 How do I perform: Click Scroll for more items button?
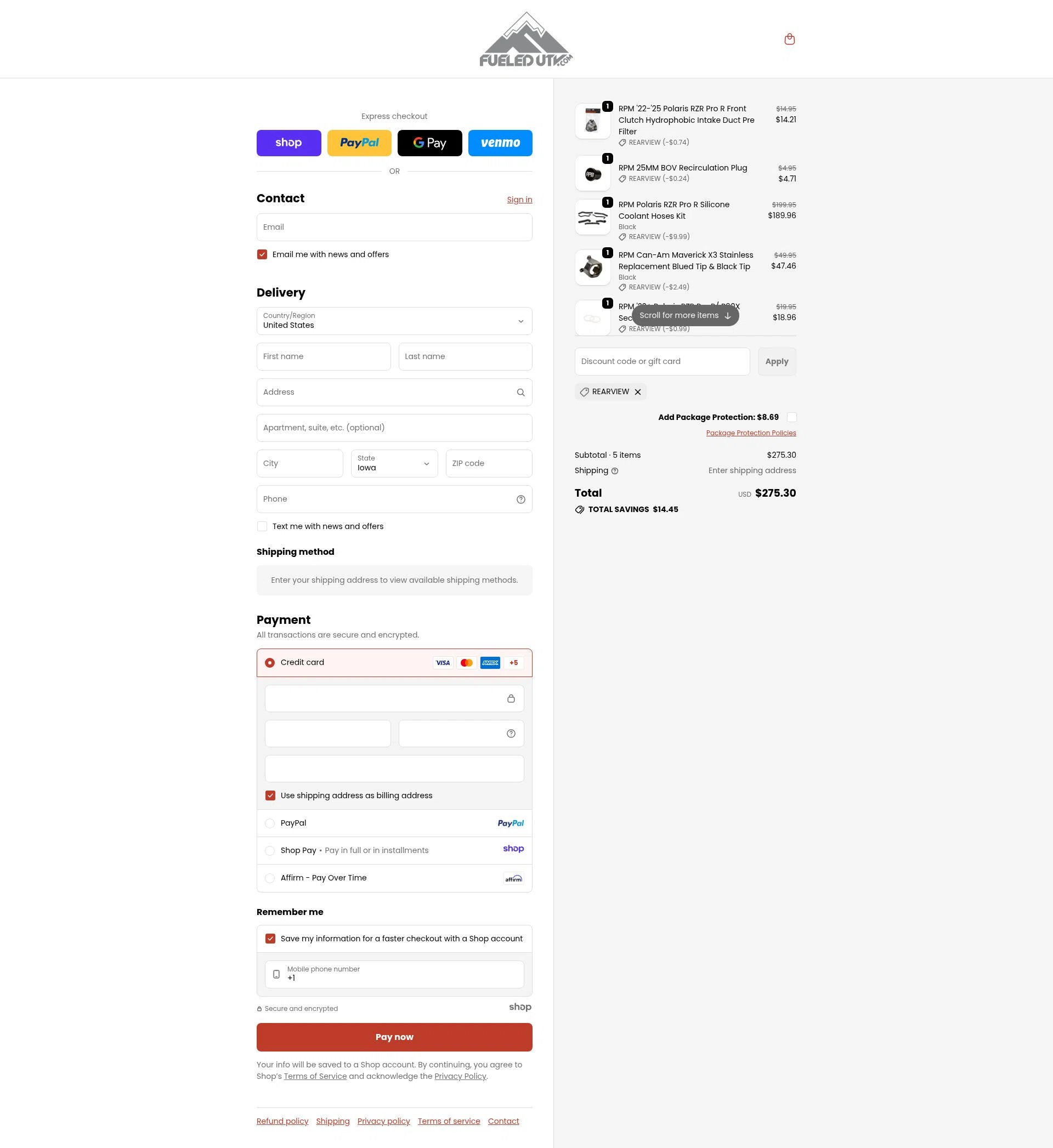pos(685,315)
